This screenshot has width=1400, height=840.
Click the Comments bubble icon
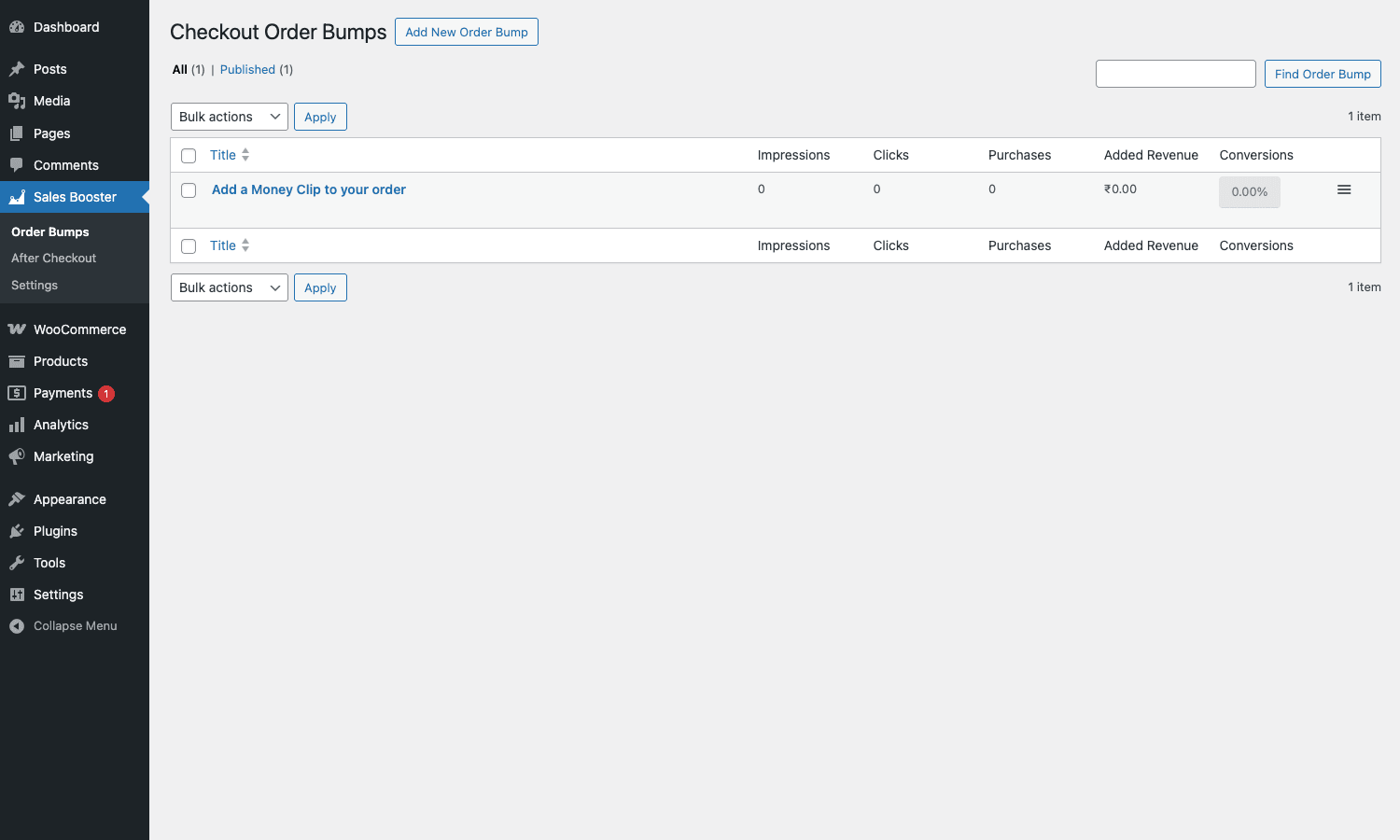tap(17, 165)
